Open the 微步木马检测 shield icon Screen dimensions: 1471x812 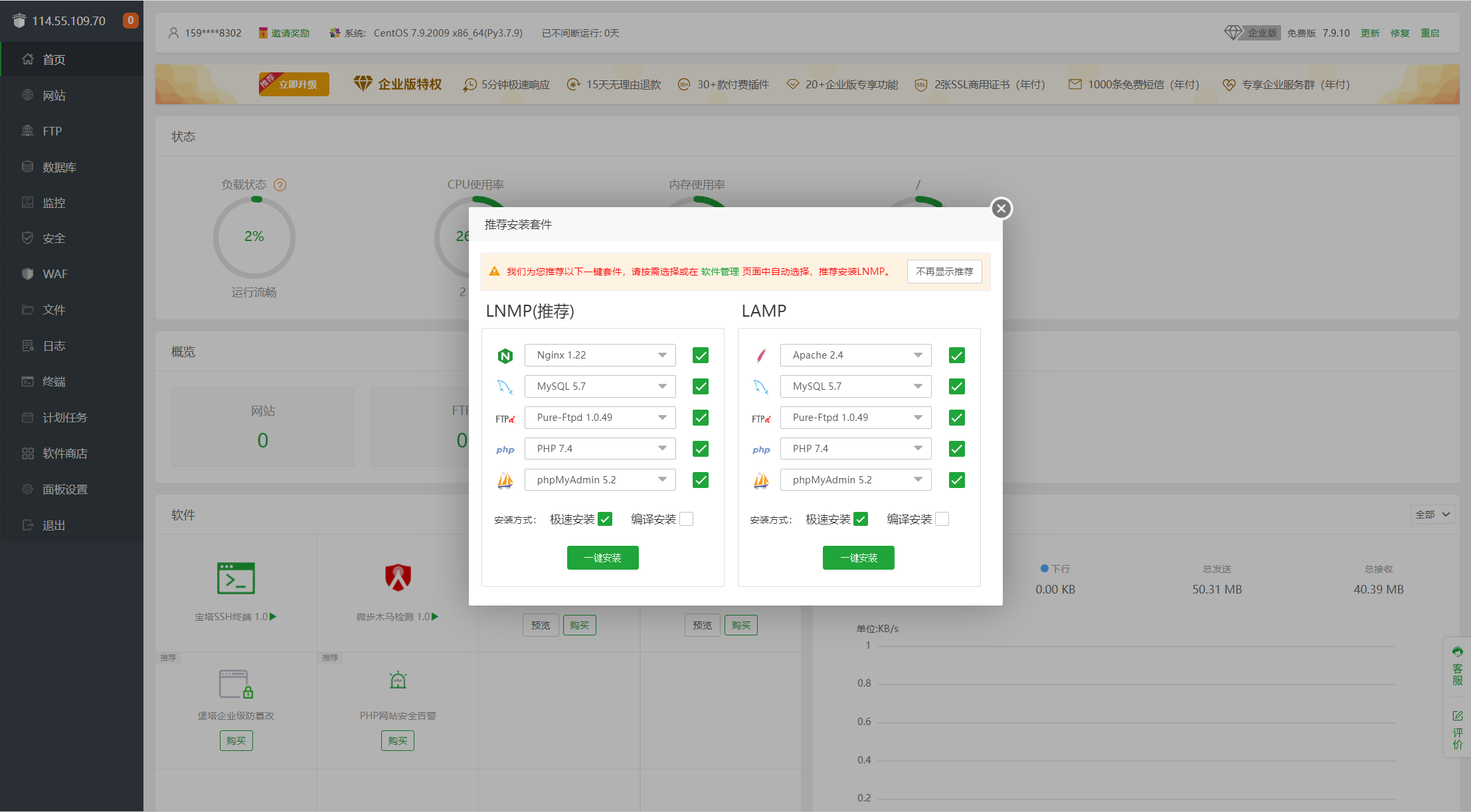click(398, 578)
